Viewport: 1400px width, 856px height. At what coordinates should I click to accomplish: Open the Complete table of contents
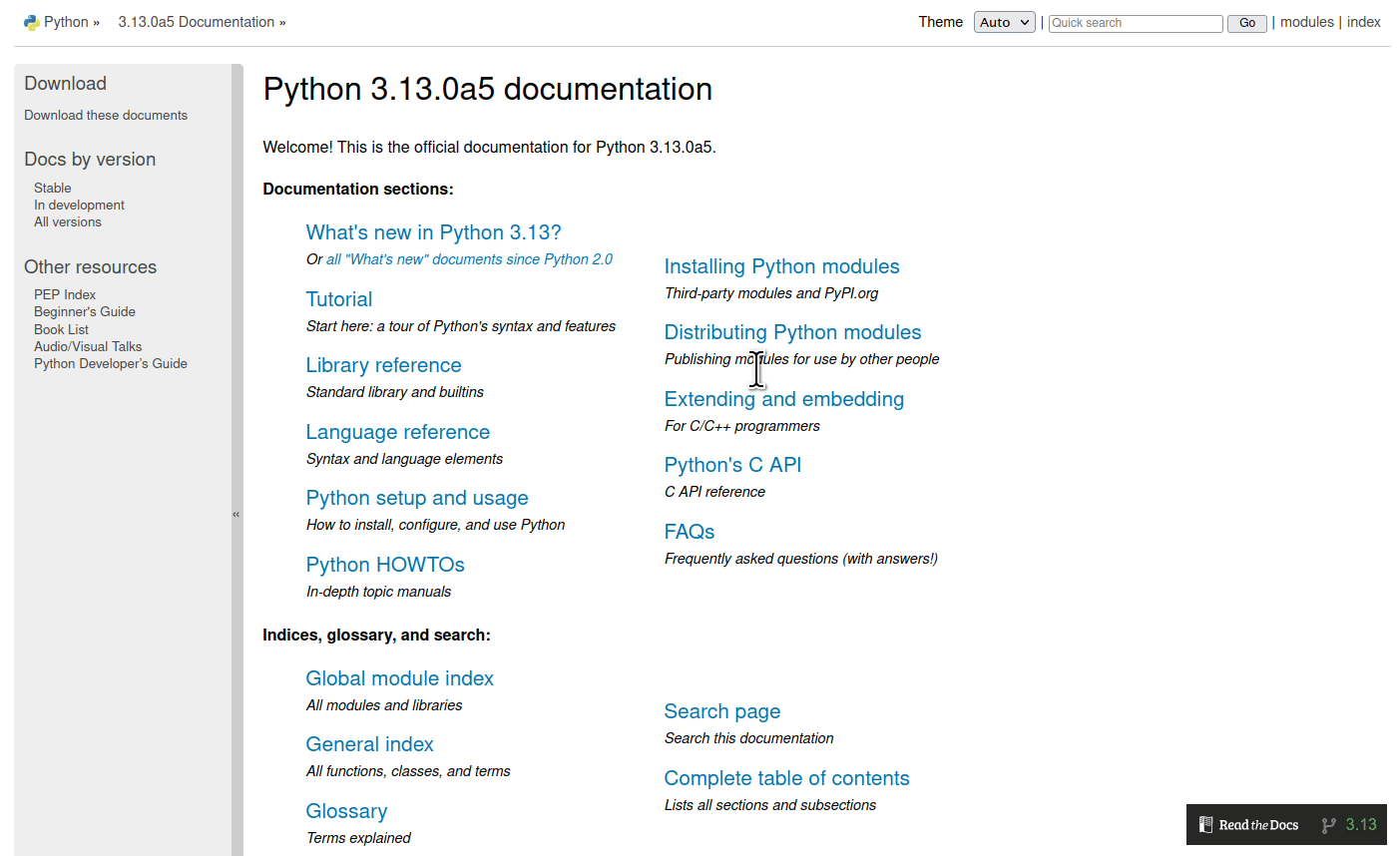pos(786,778)
